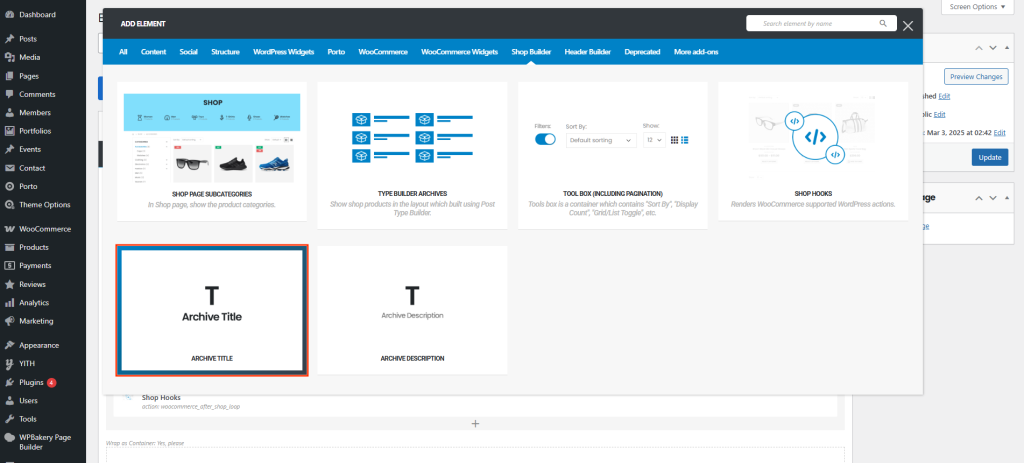The height and width of the screenshot is (463, 1024).
Task: Go to Plugins in the sidebar
Action: [33, 382]
